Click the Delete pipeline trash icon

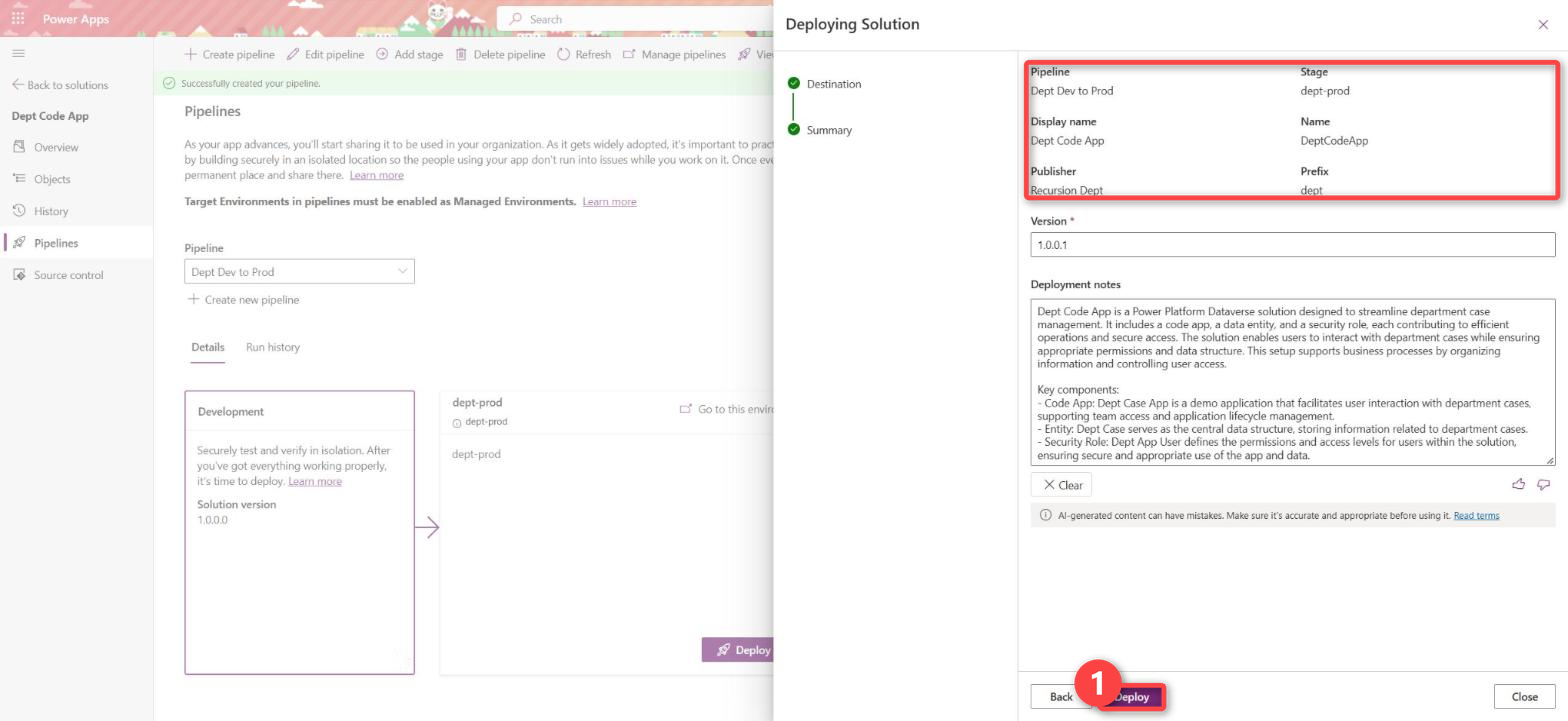pyautogui.click(x=461, y=54)
